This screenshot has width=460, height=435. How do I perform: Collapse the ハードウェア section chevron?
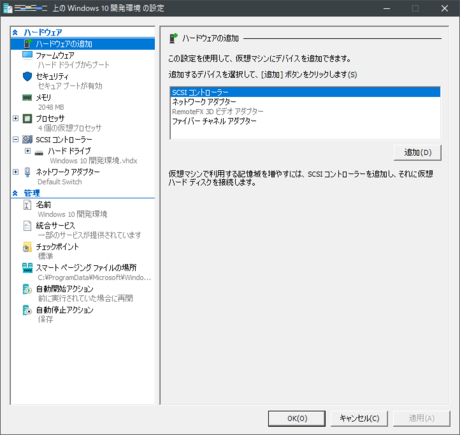click(15, 32)
